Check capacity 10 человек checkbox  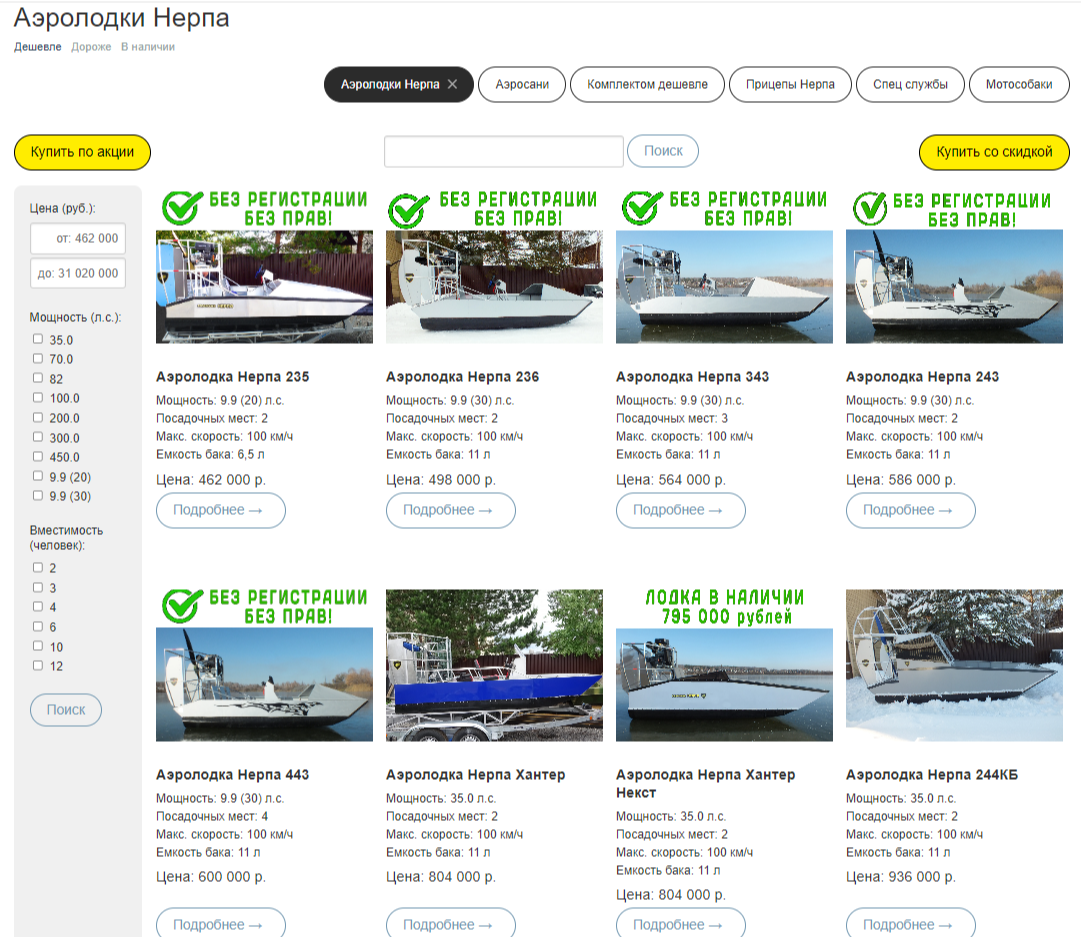pos(38,646)
